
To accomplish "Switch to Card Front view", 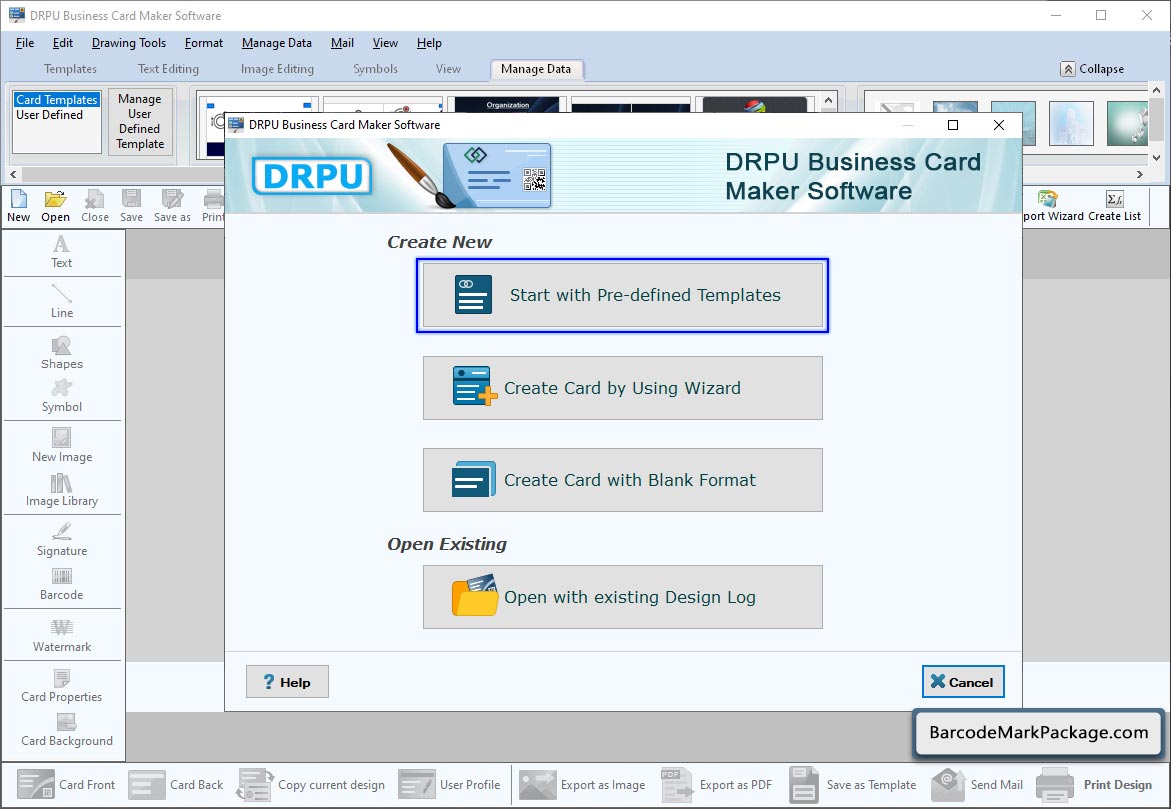I will tap(66, 784).
